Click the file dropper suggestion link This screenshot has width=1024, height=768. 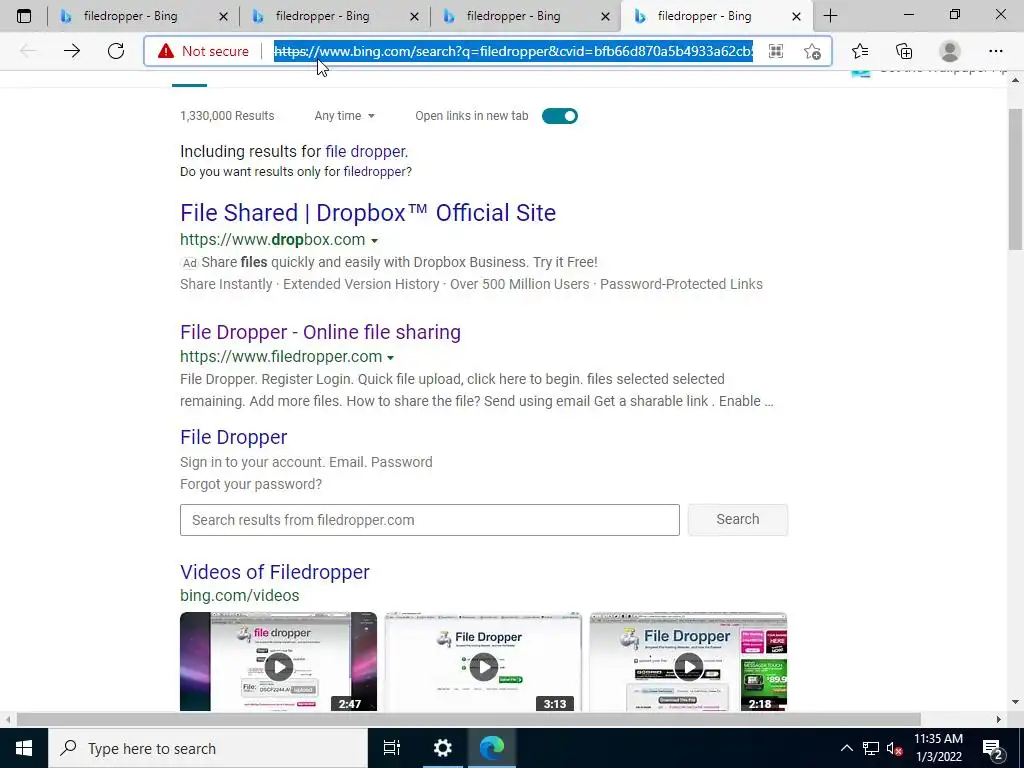coord(365,152)
